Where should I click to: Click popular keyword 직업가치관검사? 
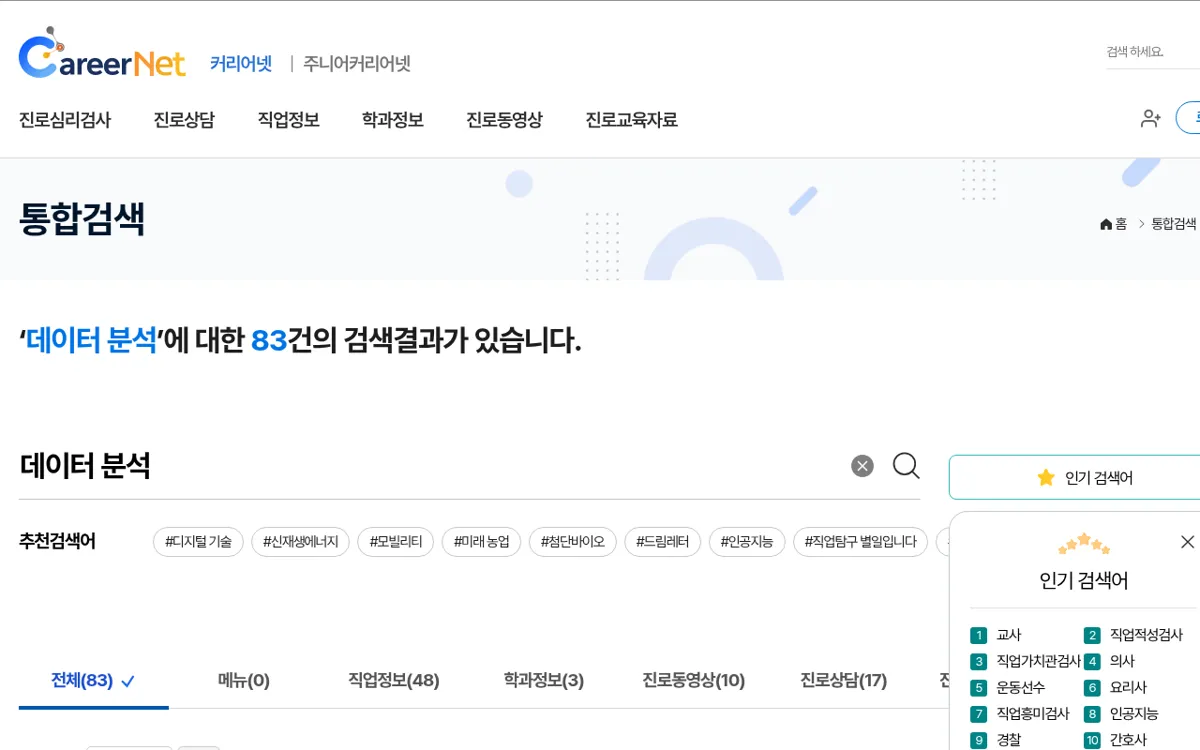coord(1039,661)
